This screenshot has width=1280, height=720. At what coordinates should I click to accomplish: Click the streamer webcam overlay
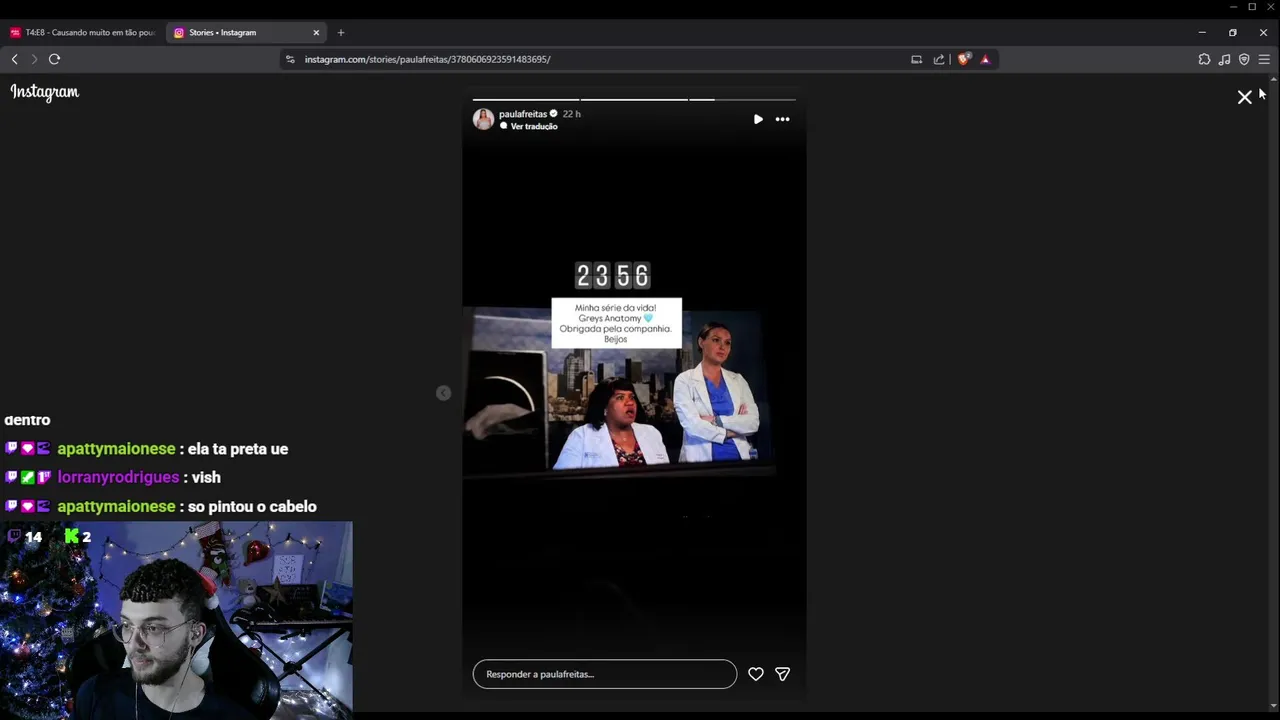coord(176,620)
